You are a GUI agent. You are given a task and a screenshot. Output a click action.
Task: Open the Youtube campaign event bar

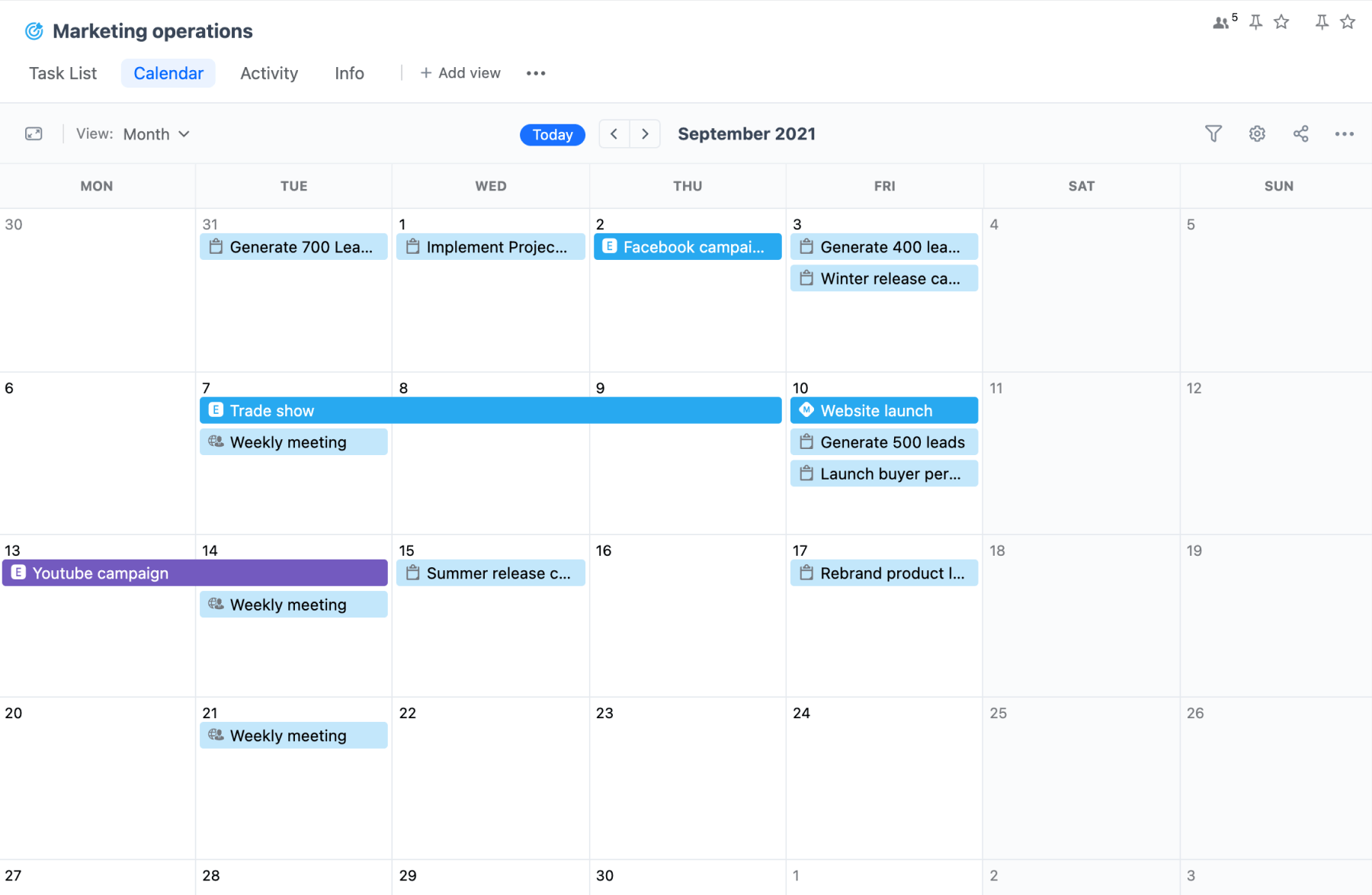pyautogui.click(x=194, y=573)
